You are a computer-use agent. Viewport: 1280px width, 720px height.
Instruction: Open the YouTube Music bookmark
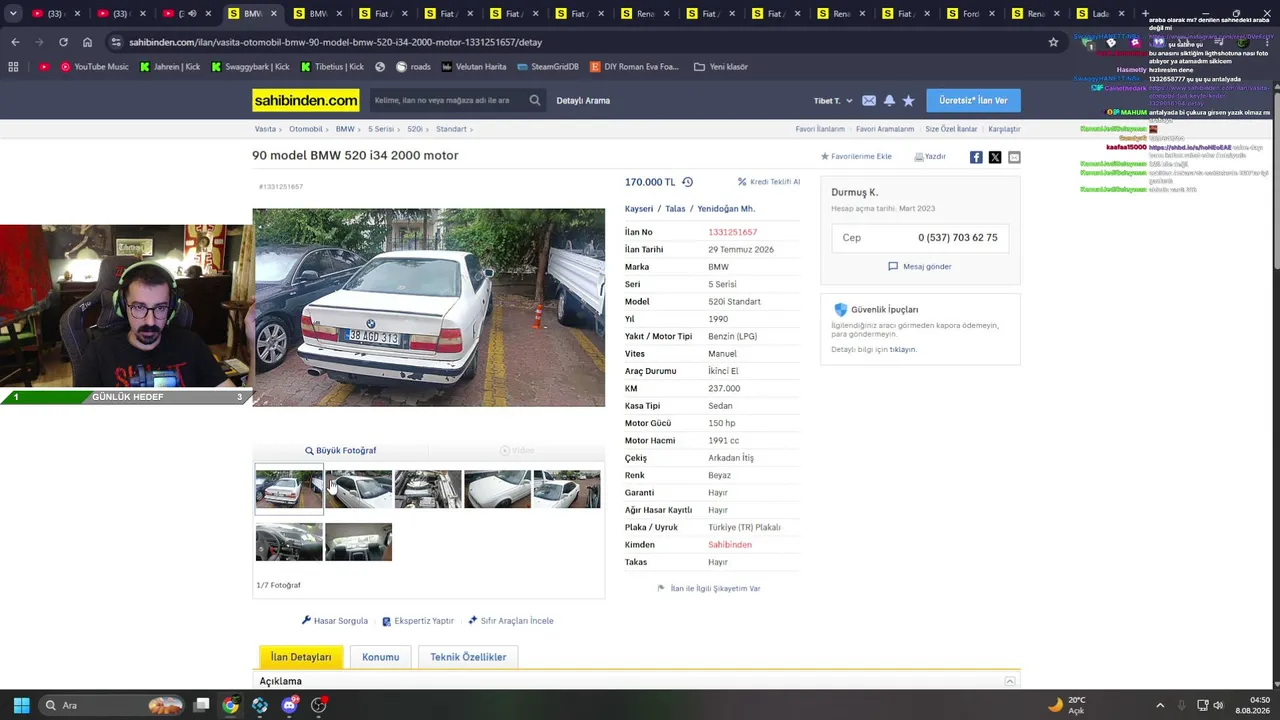[95, 67]
